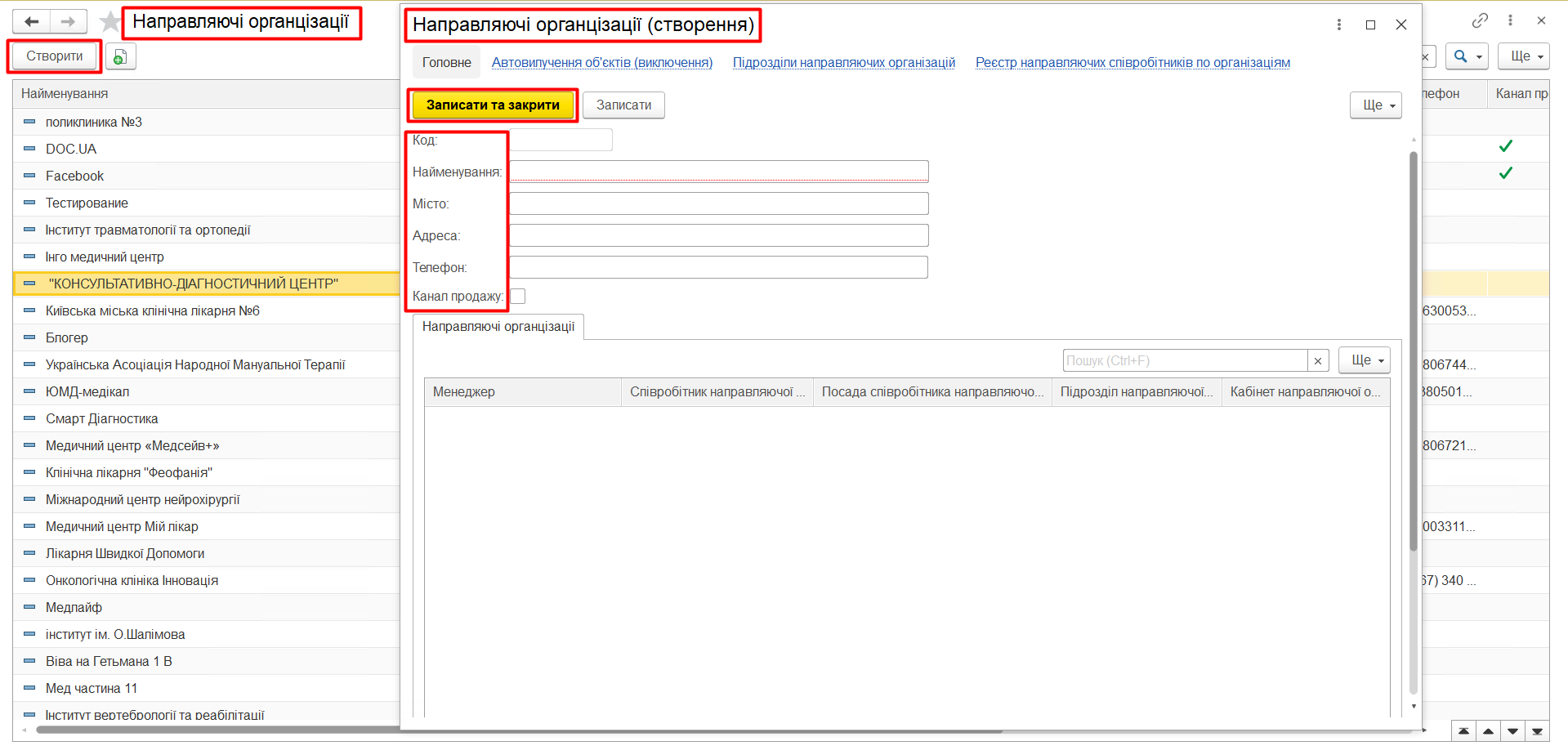Open Ще dropdown next to table search
This screenshot has height=746, width=1568.
tap(1364, 360)
